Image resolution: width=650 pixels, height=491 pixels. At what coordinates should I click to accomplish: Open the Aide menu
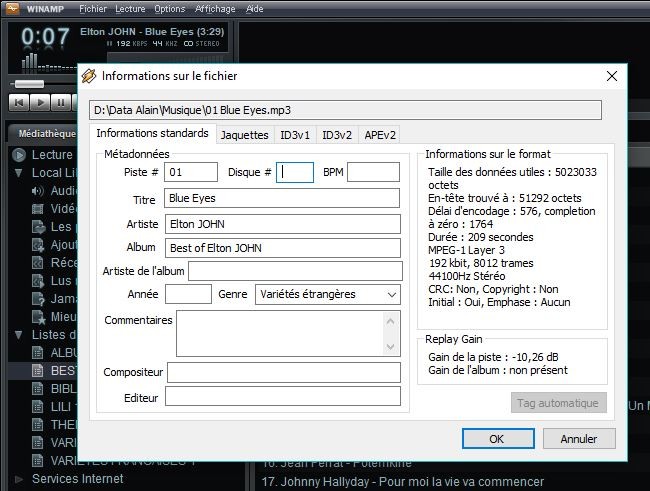255,9
